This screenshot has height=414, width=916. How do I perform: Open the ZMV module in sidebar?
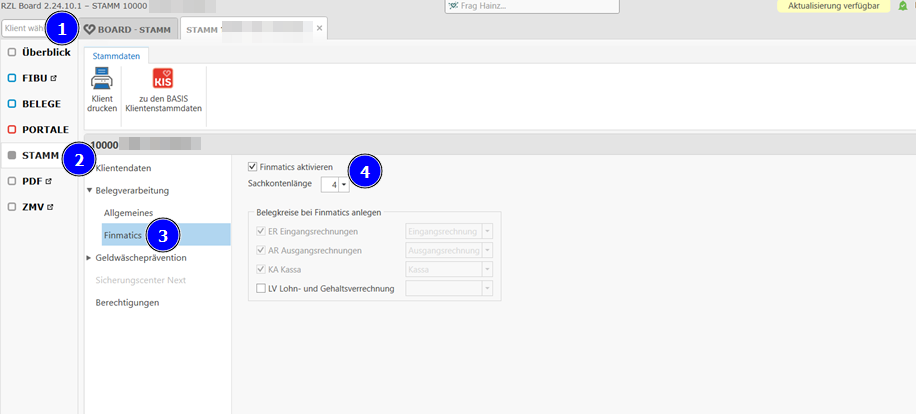tap(36, 207)
